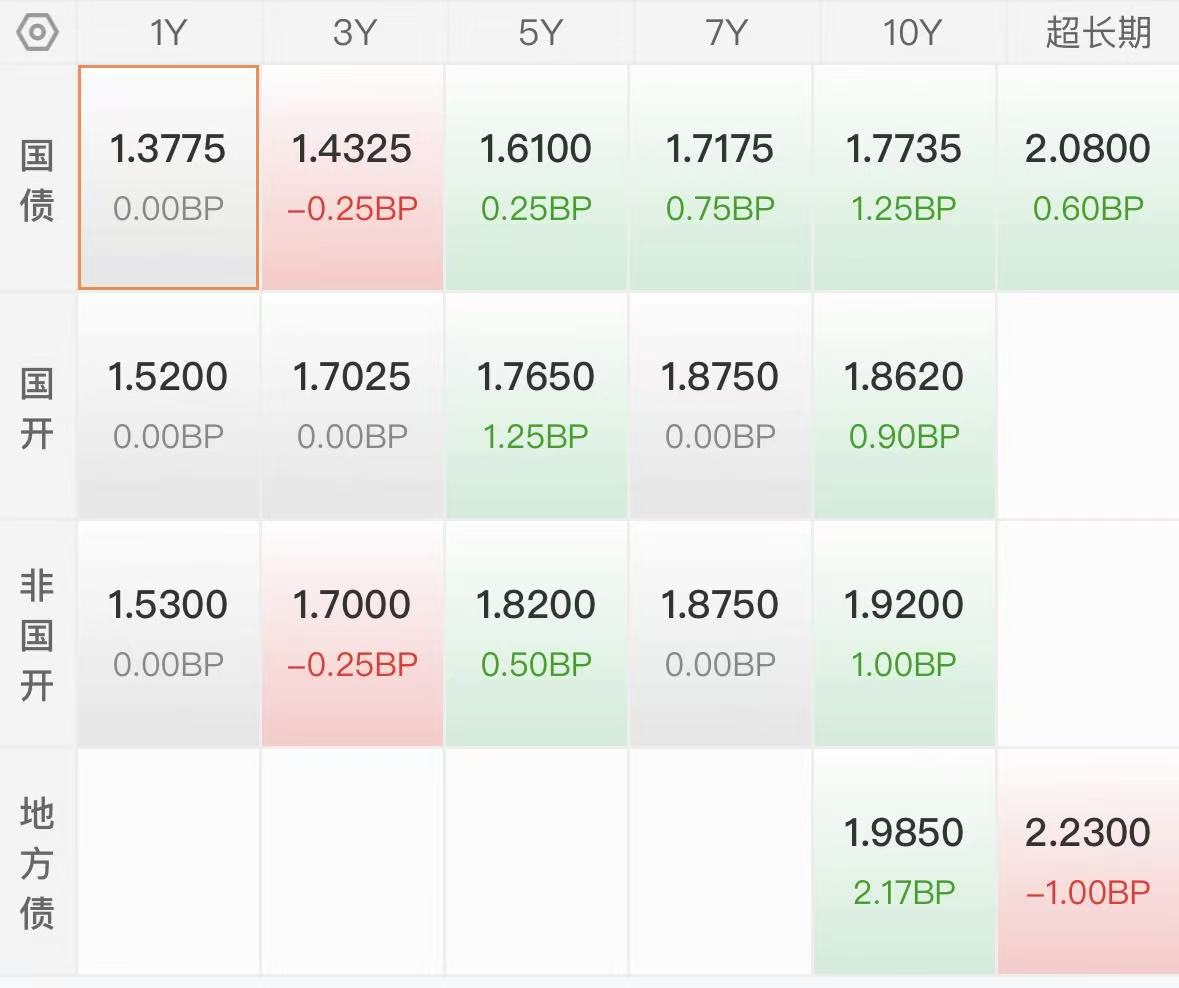
Task: Open the highlighted 国债 1Y cell 1.3775
Action: [x=168, y=177]
